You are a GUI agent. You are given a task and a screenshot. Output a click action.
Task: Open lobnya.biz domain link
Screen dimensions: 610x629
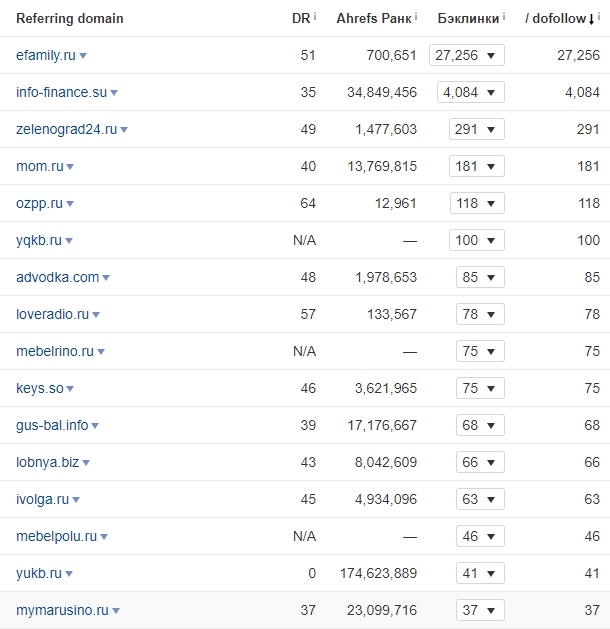(47, 462)
